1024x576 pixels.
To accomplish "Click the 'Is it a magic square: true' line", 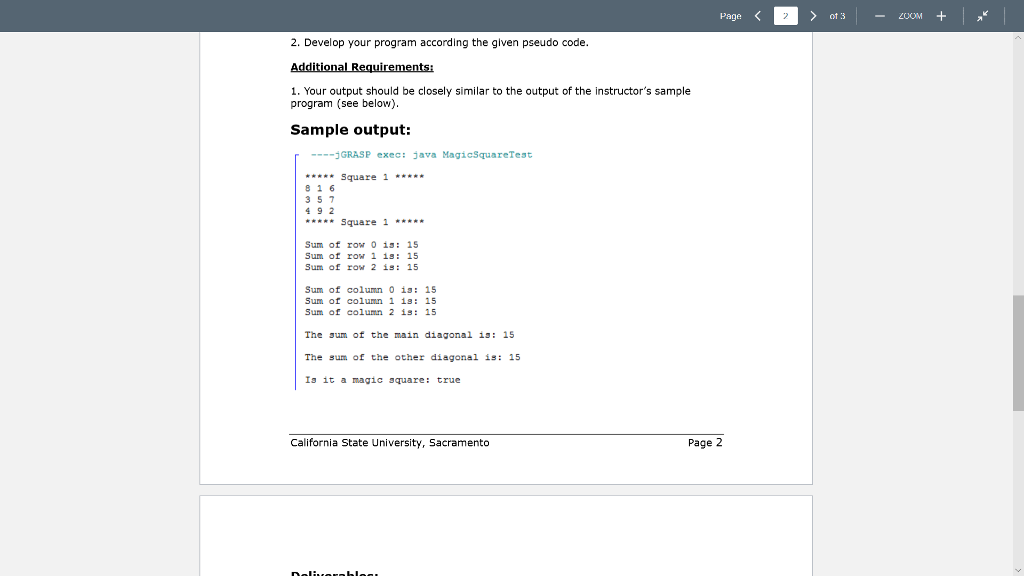I will click(x=382, y=379).
